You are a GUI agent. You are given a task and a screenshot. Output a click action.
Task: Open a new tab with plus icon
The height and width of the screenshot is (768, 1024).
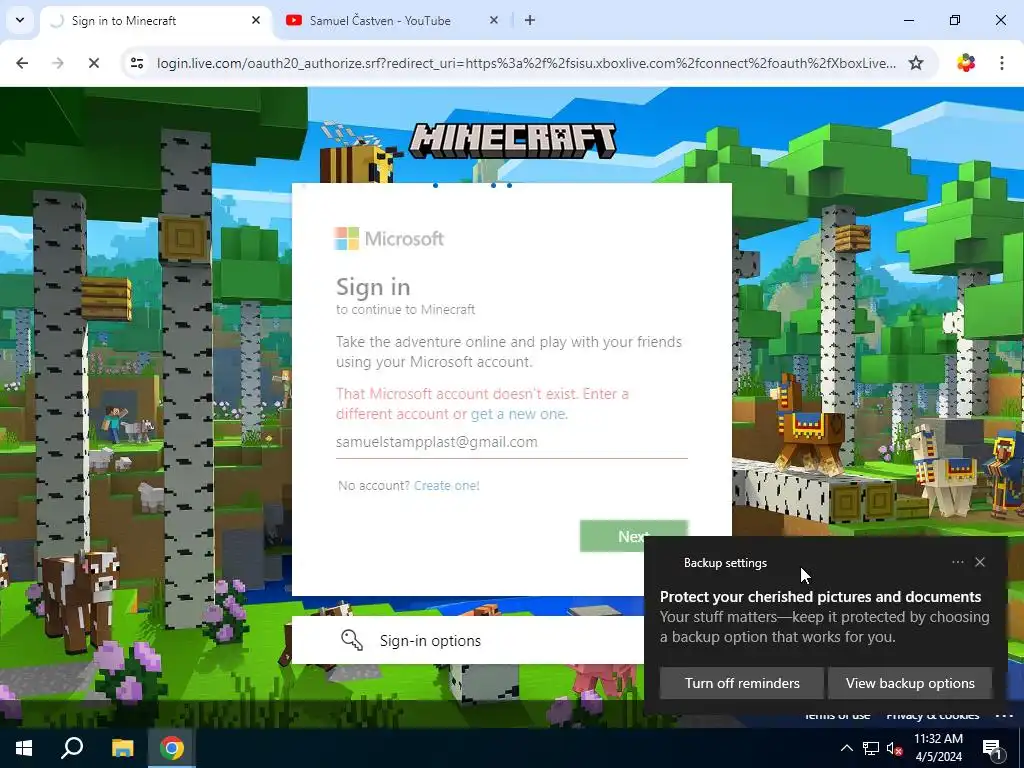(x=530, y=20)
